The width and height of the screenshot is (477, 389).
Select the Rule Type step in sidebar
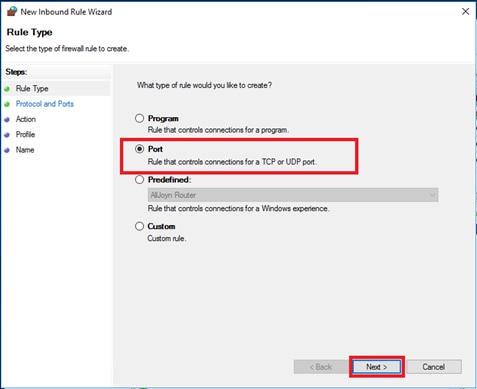click(x=32, y=89)
